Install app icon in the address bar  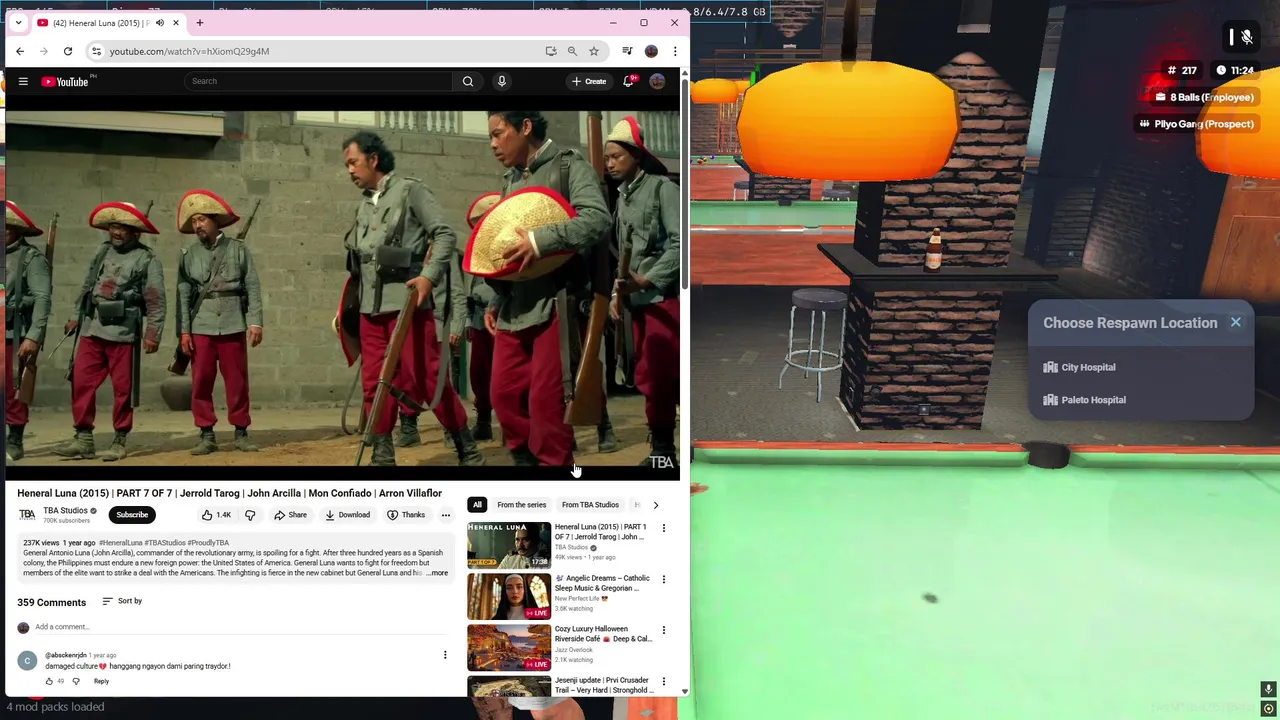[551, 51]
